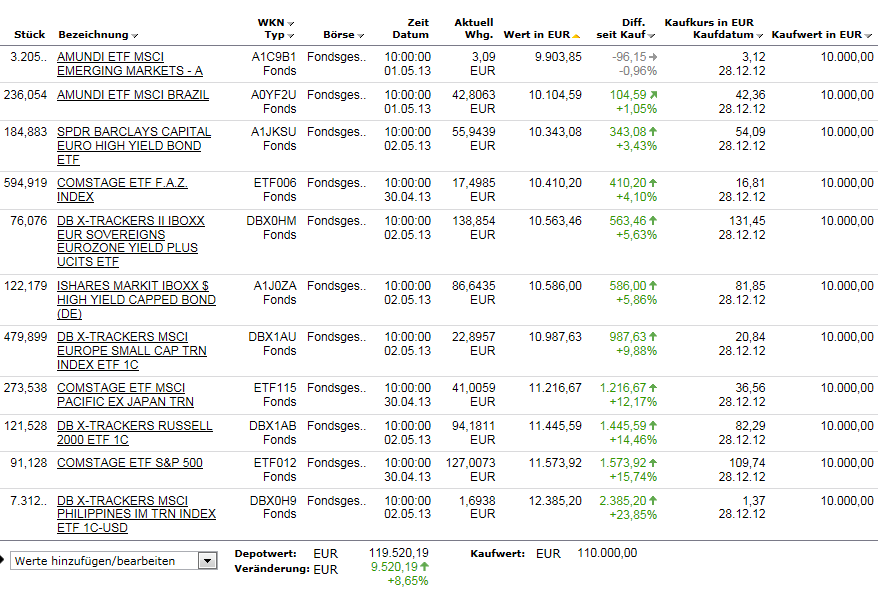The image size is (886, 593).
Task: Select WKN cell A1JKSU
Action: tap(274, 132)
